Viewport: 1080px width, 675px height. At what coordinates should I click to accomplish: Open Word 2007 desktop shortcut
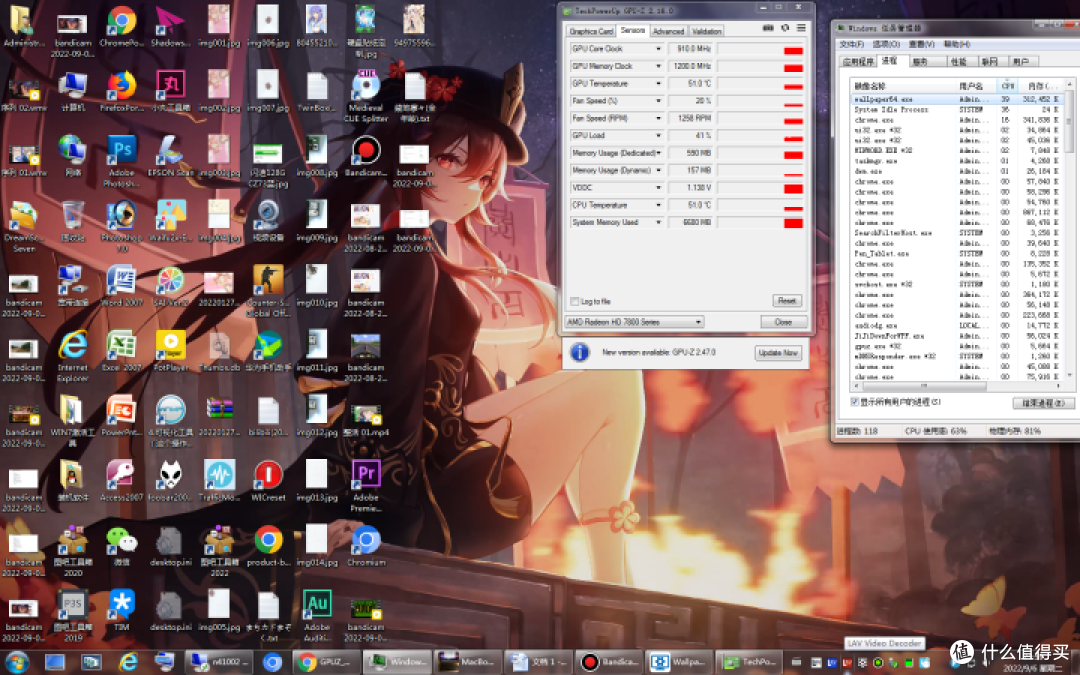tap(122, 286)
